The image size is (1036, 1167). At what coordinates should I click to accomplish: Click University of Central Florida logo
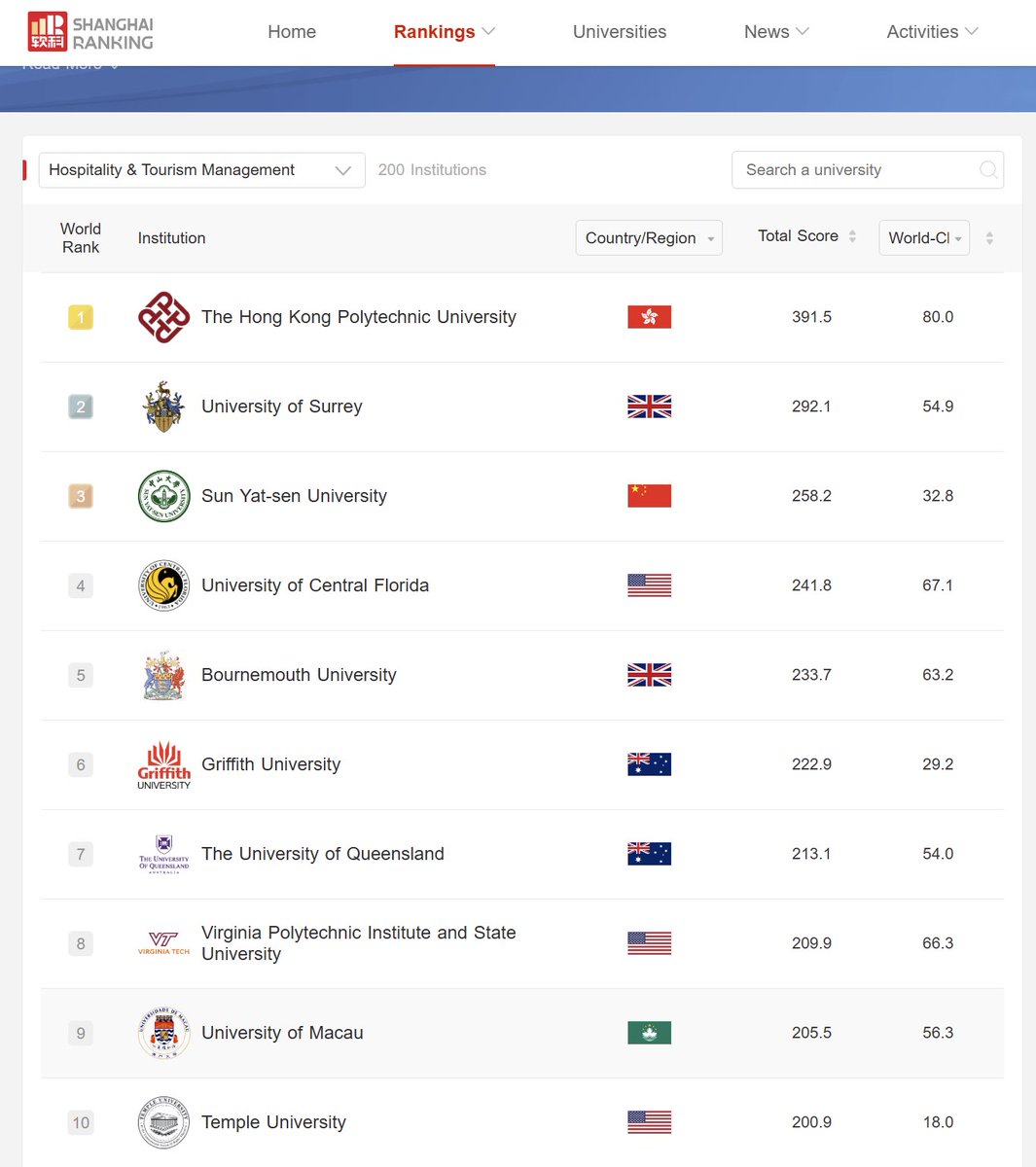(x=163, y=585)
